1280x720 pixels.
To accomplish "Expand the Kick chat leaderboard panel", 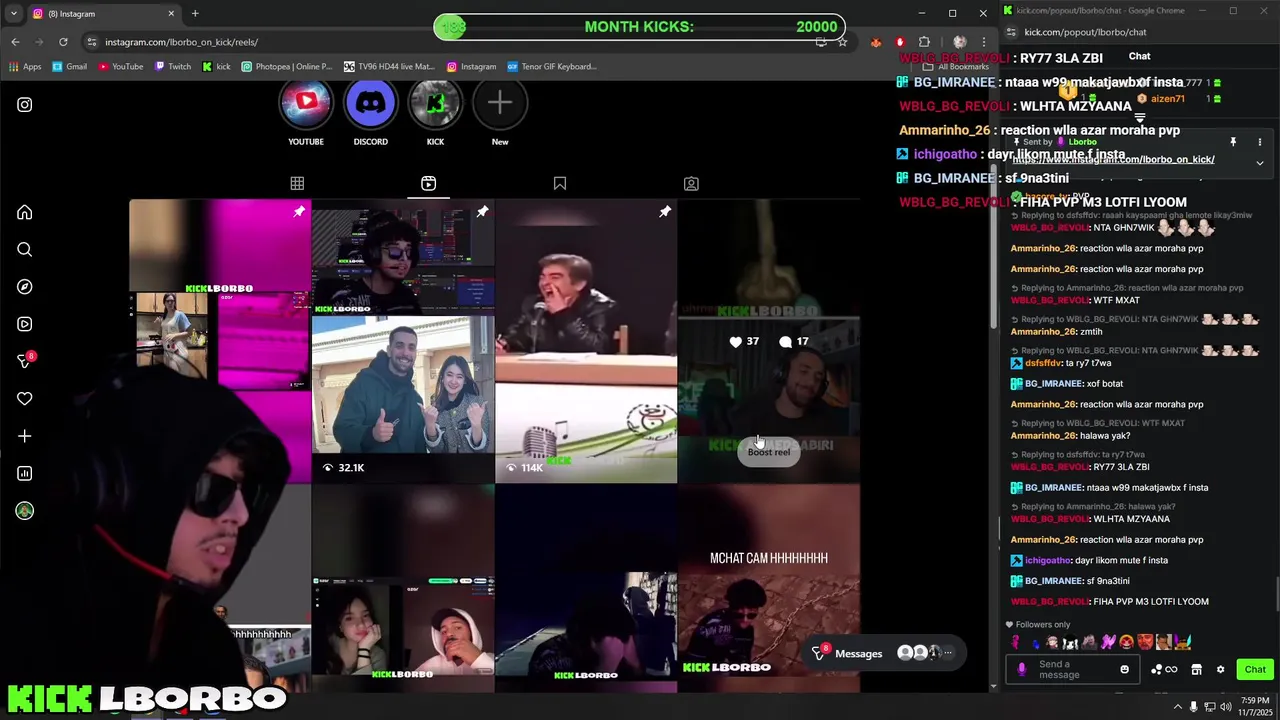I will (1139, 118).
